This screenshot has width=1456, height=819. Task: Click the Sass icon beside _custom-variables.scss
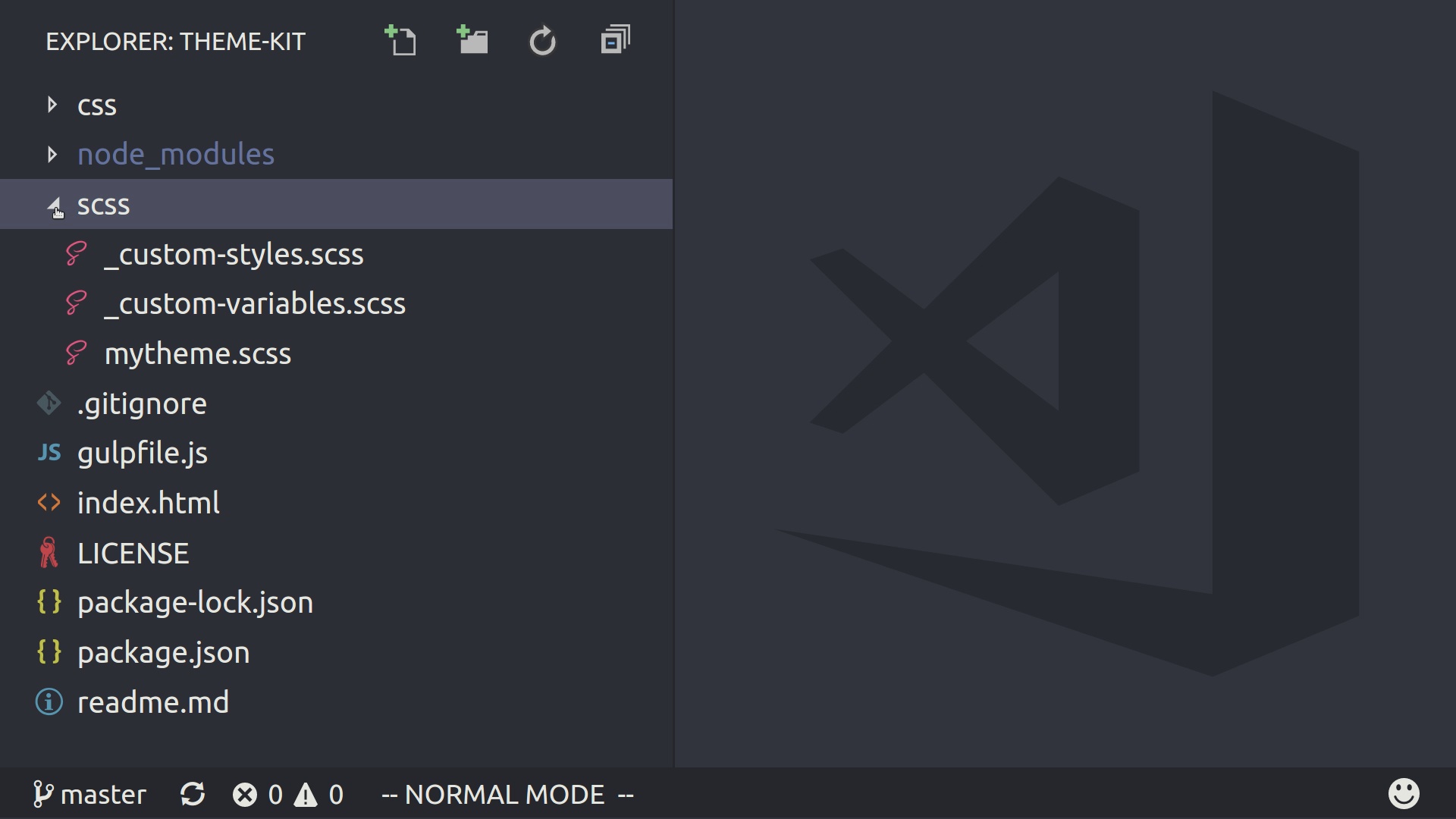pos(76,303)
